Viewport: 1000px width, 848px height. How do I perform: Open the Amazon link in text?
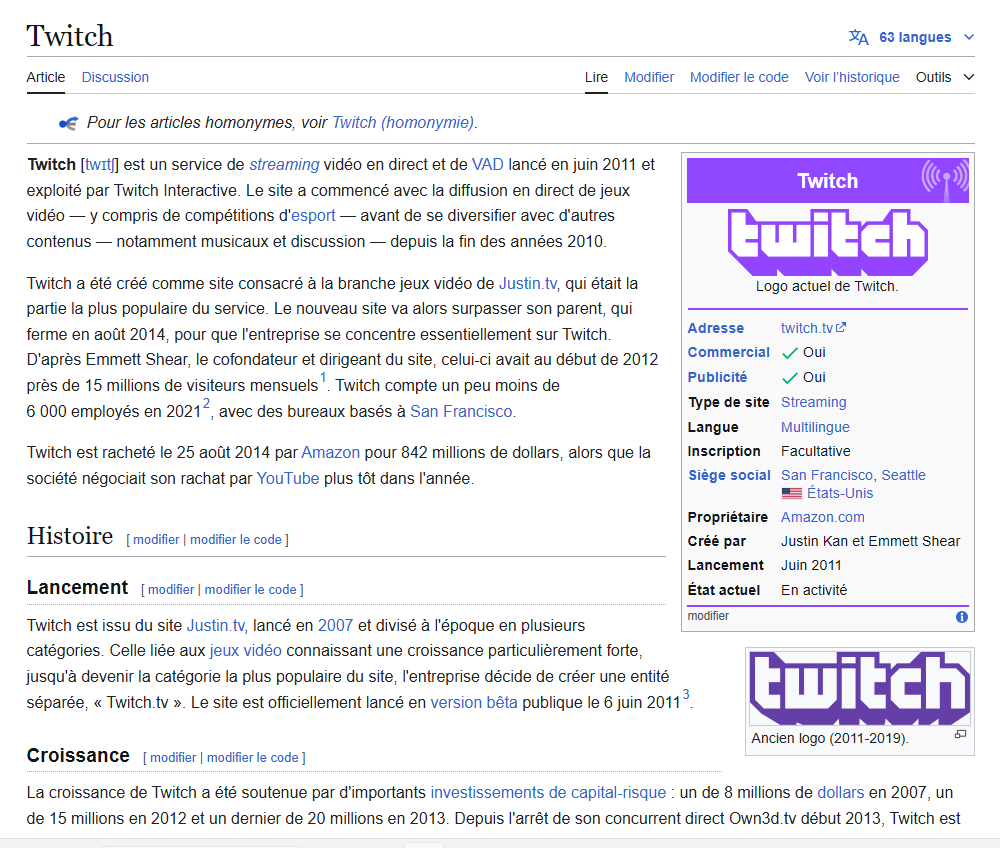click(330, 453)
